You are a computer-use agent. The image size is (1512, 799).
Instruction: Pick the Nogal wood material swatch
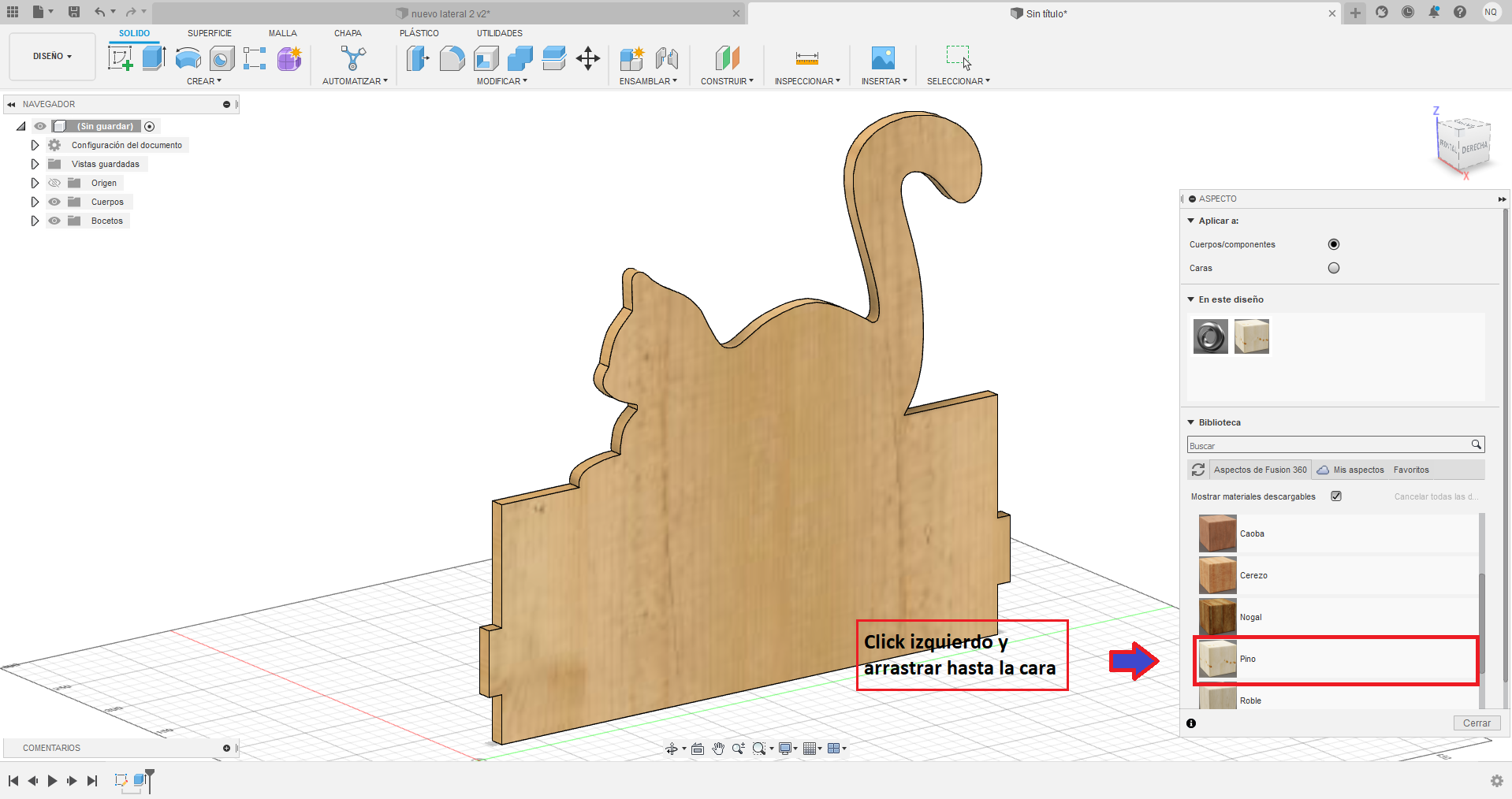(x=1217, y=617)
